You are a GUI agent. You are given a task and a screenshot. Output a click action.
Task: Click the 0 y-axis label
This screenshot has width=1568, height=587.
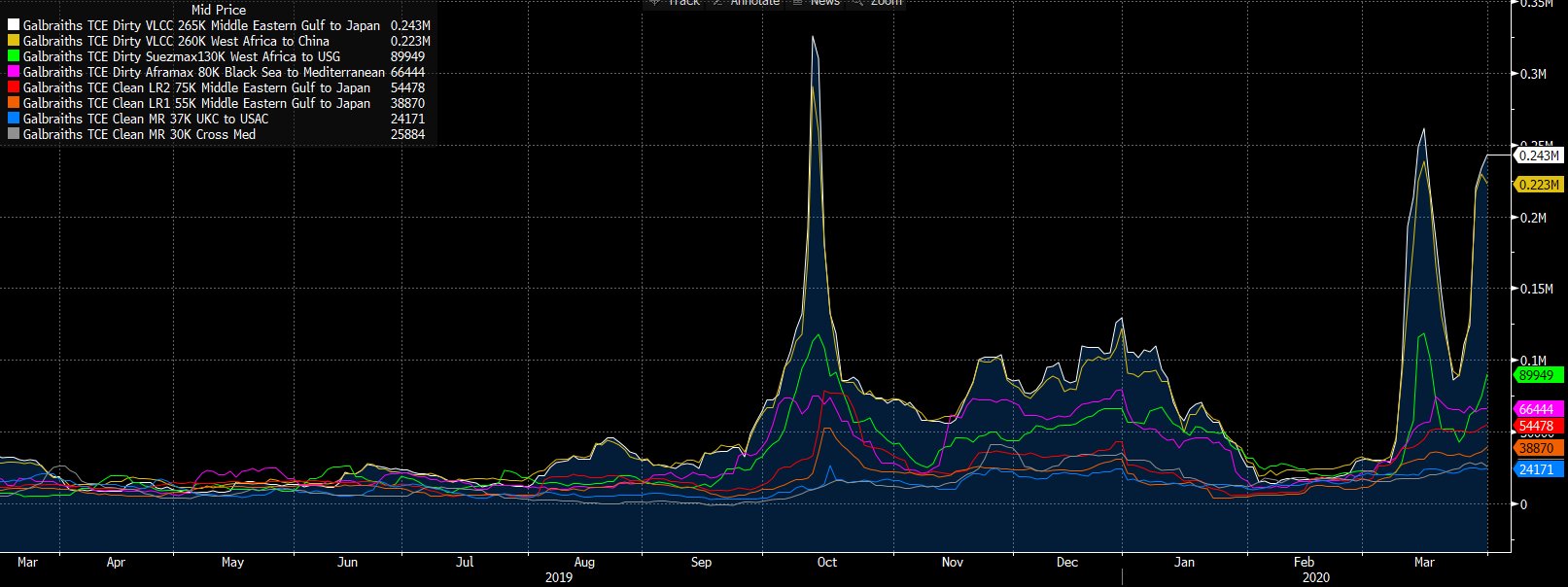point(1523,504)
